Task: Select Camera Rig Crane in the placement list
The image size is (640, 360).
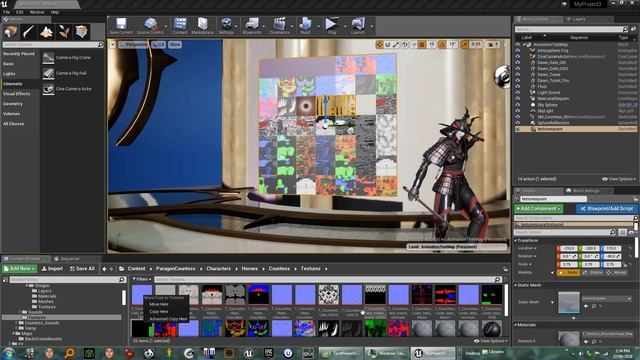Action: tap(67, 58)
